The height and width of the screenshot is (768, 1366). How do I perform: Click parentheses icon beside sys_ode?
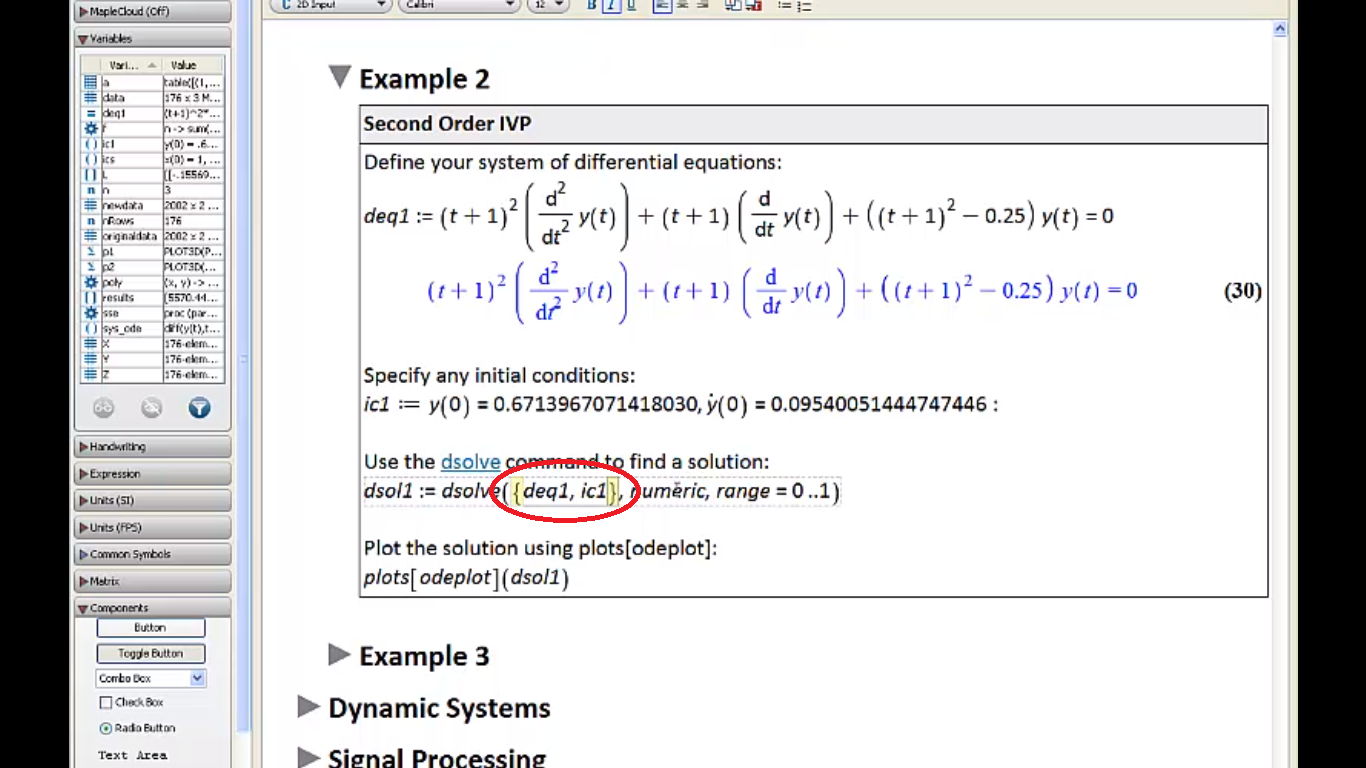pos(91,328)
